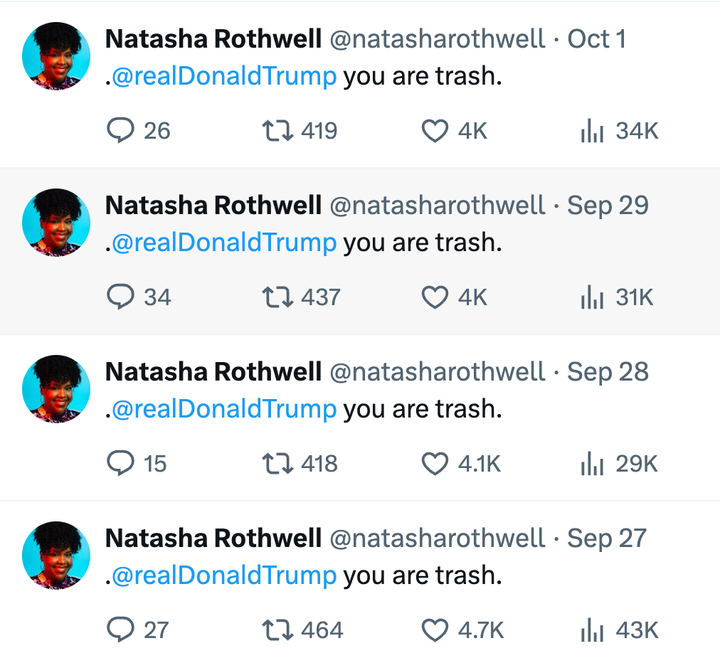Open @realDonaldTrump mention in Sep 28 tweet
This screenshot has height=653, width=720.
point(224,409)
